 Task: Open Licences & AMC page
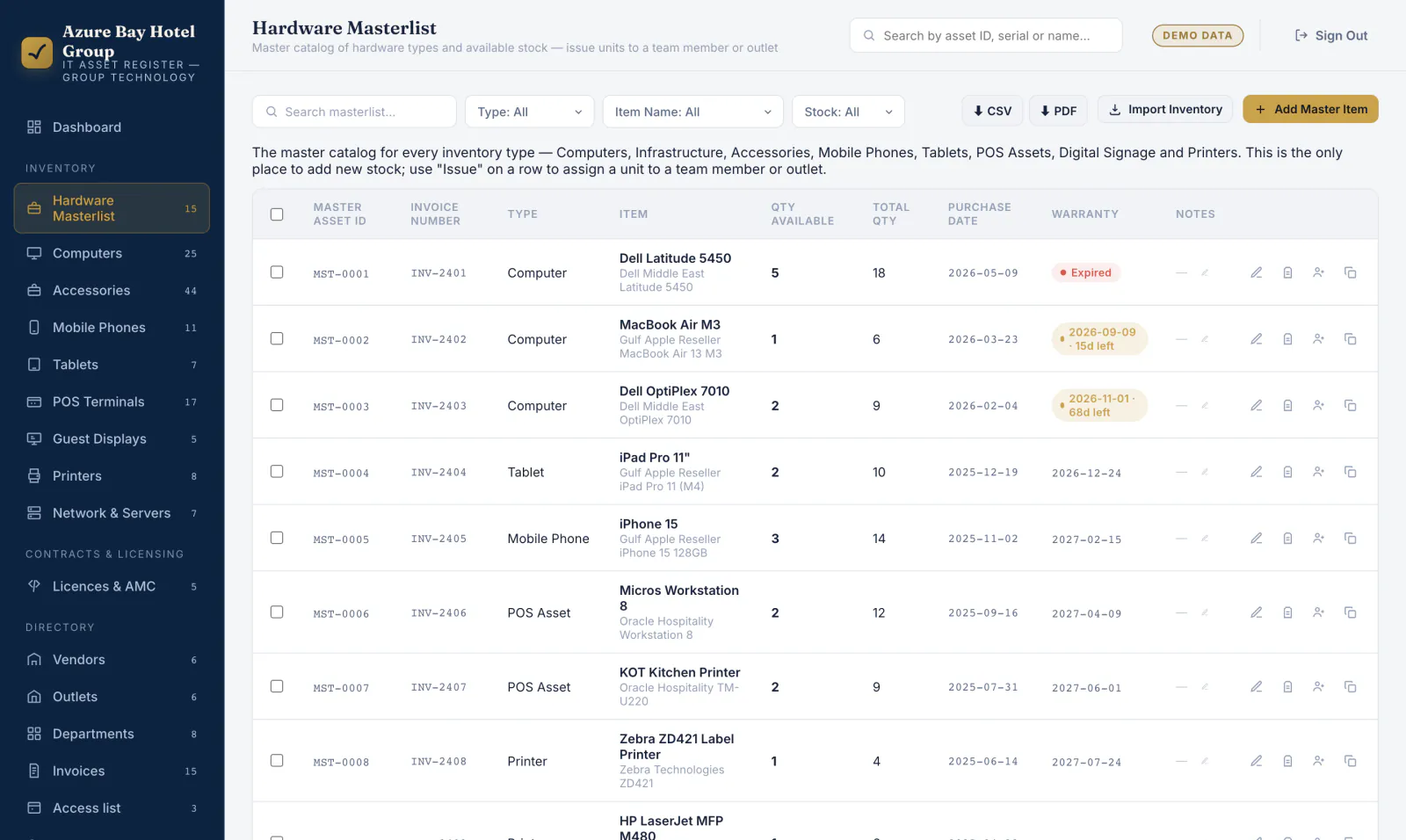[112, 586]
